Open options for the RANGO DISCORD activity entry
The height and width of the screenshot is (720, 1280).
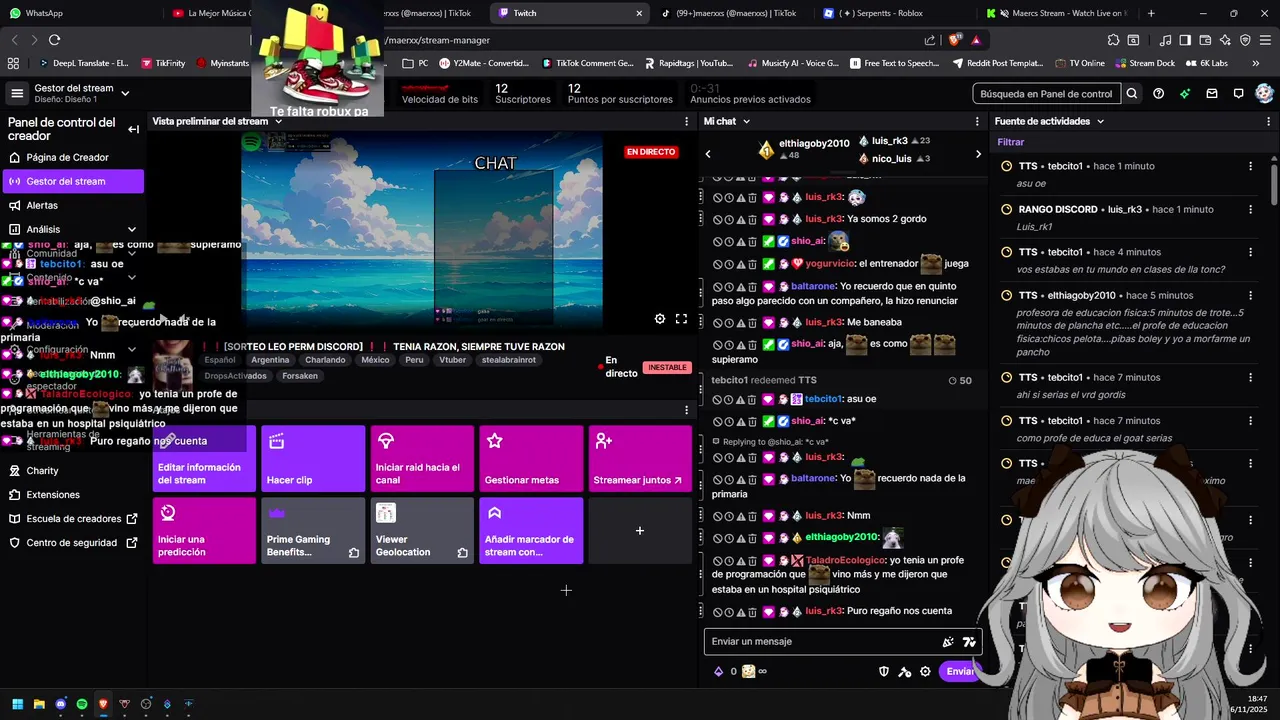pos(1250,209)
